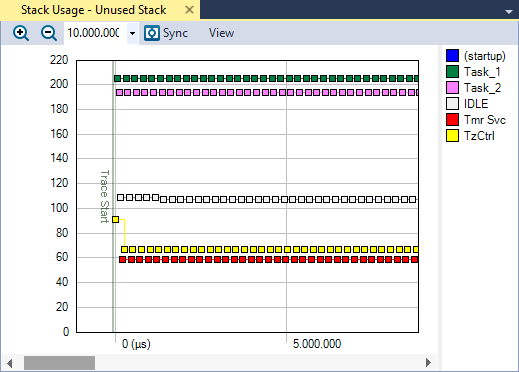Open the View menu
The height and width of the screenshot is (372, 519).
(221, 33)
